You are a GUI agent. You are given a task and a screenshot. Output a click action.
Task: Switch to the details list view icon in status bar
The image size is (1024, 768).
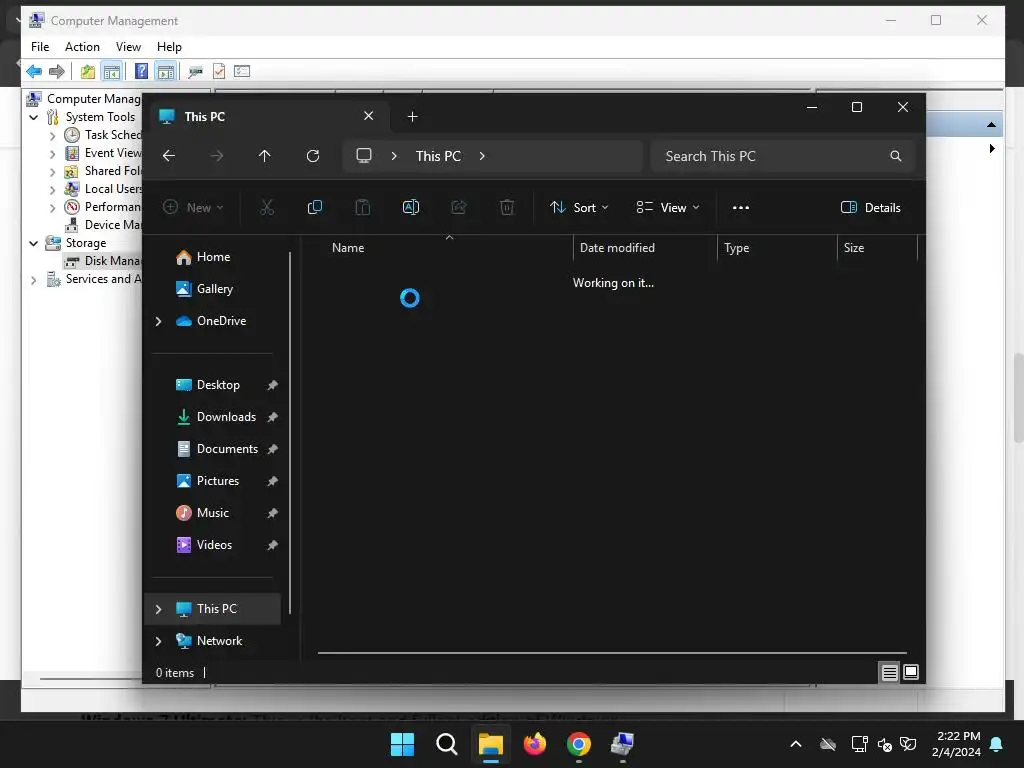click(x=889, y=672)
